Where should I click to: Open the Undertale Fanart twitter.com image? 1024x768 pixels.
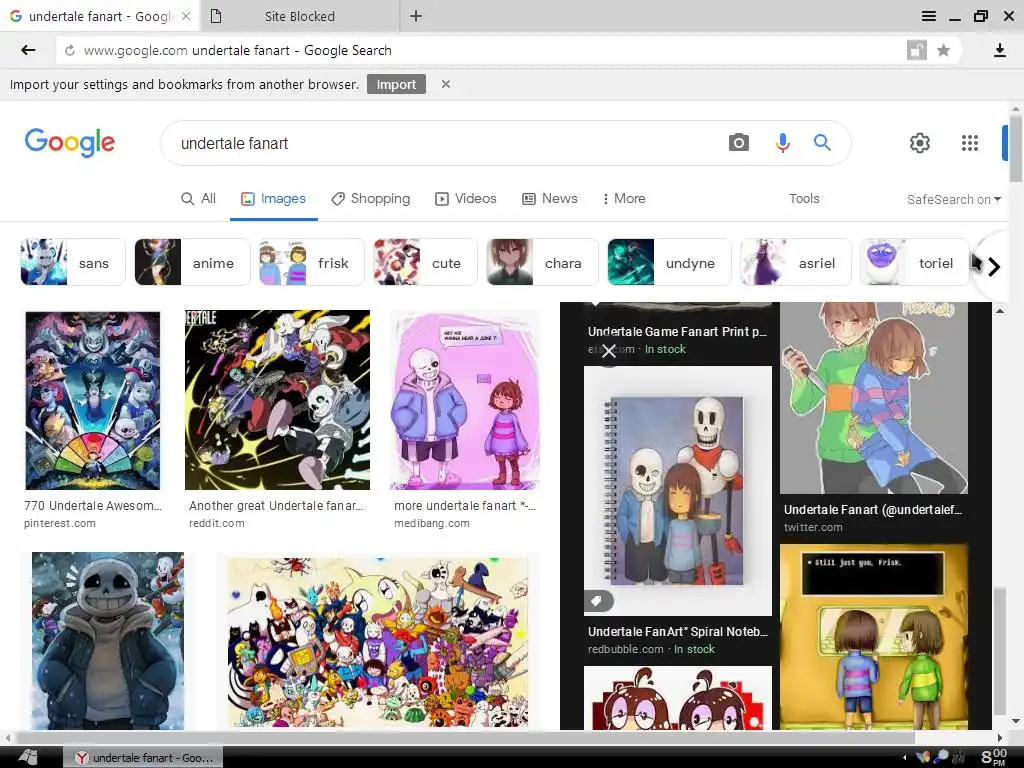tap(874, 398)
